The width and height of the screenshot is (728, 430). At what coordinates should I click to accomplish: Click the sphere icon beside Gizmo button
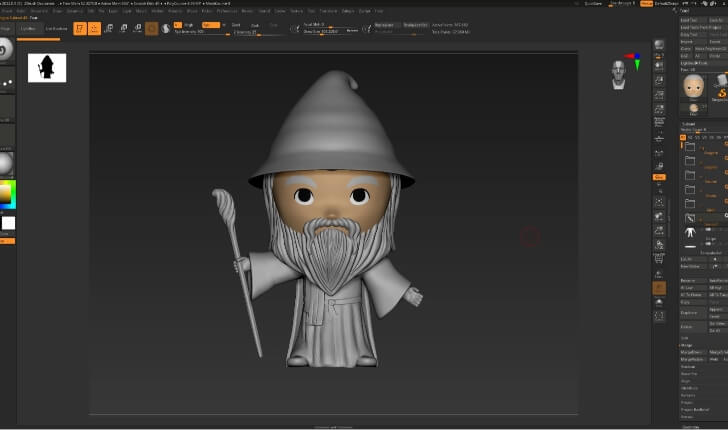click(x=165, y=28)
